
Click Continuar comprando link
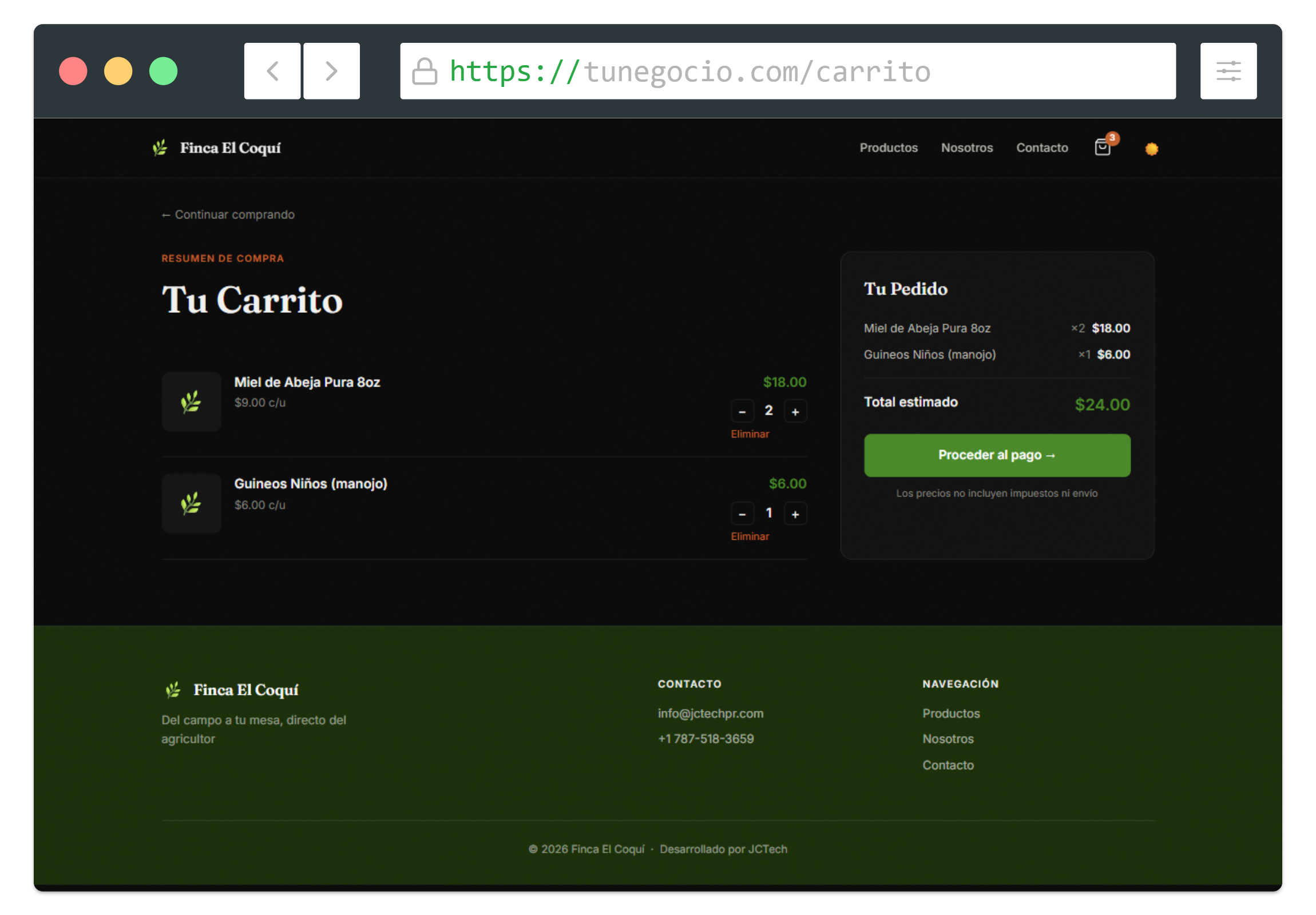[228, 214]
